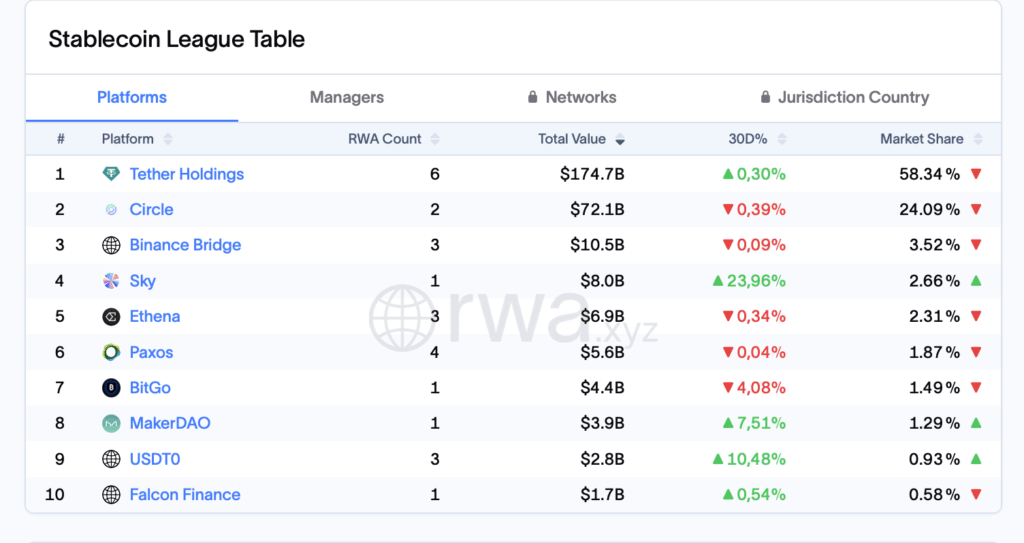
Task: Click the # rank column header
Action: [60, 139]
